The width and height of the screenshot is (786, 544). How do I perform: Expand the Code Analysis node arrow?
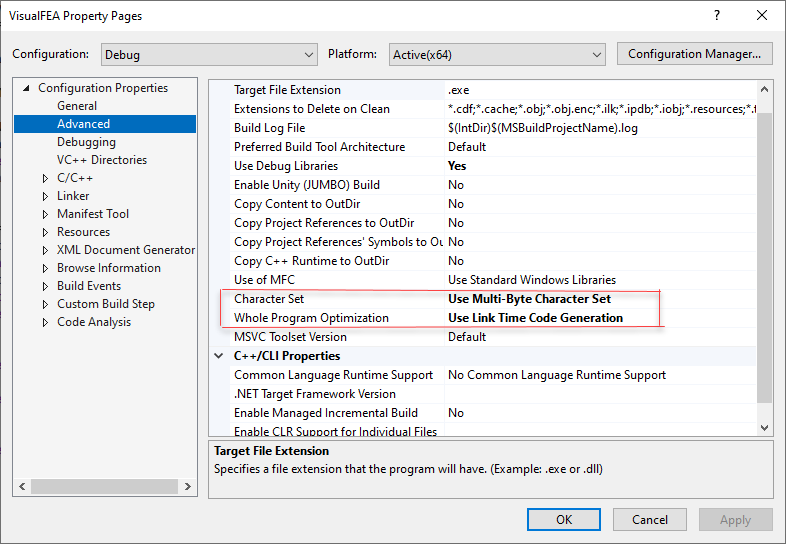45,323
